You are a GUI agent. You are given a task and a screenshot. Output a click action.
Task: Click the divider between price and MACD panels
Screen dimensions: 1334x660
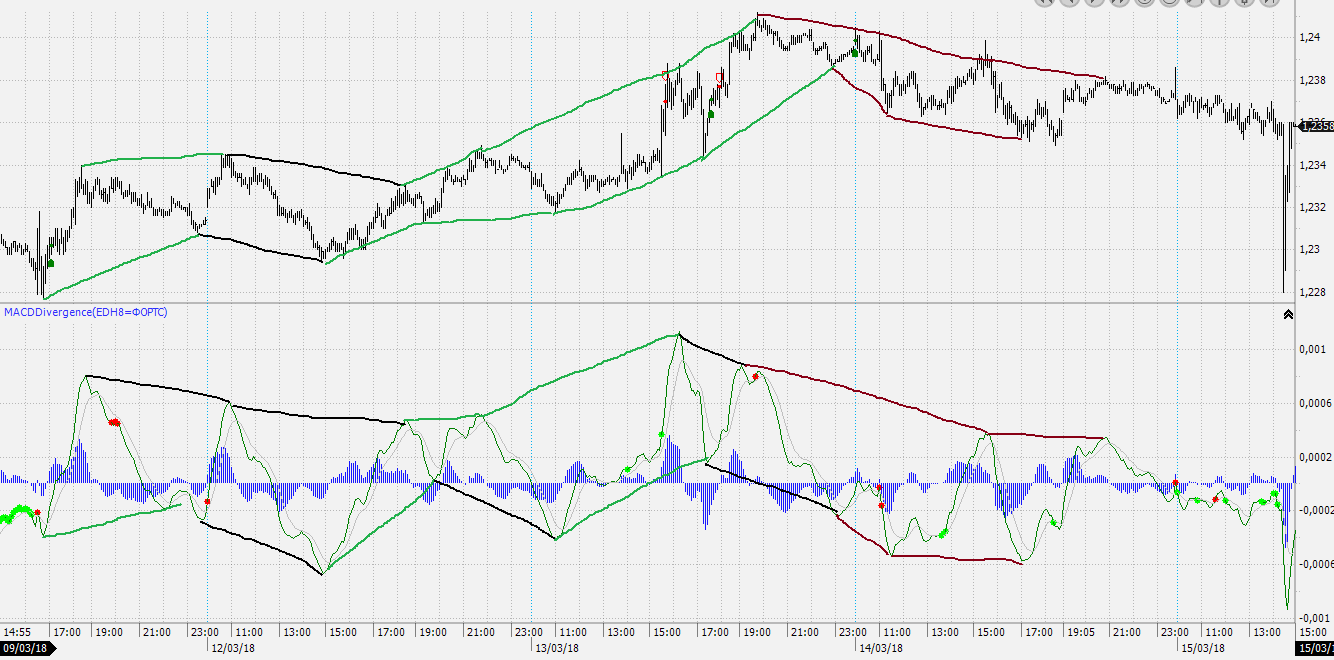640,302
